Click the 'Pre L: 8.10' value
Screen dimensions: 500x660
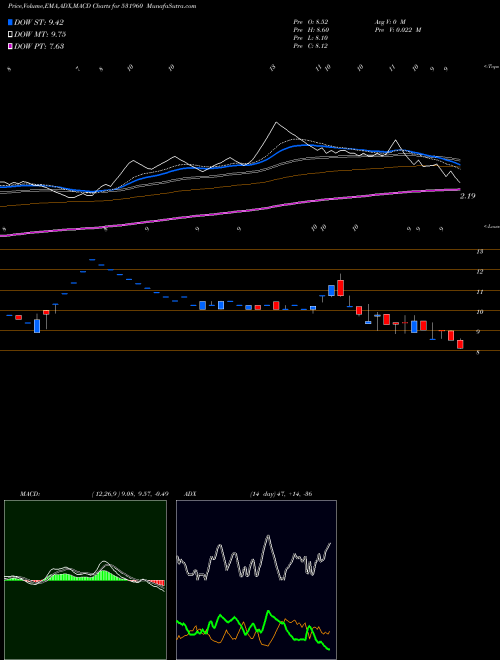click(x=311, y=38)
